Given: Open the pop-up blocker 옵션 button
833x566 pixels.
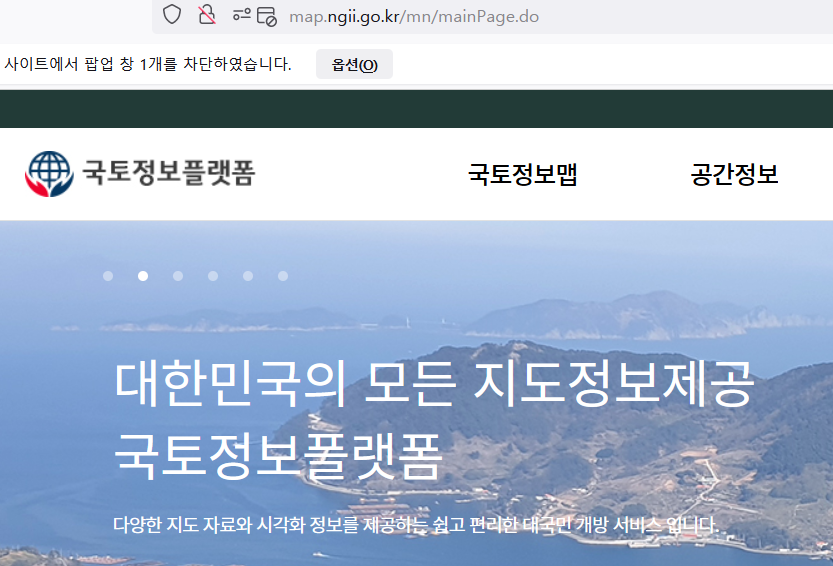Looking at the screenshot, I should click(x=354, y=64).
